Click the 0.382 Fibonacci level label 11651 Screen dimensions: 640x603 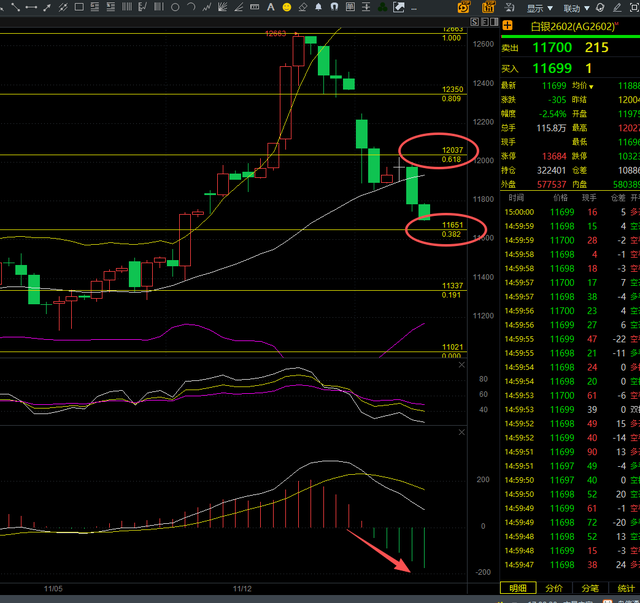pyautogui.click(x=452, y=225)
